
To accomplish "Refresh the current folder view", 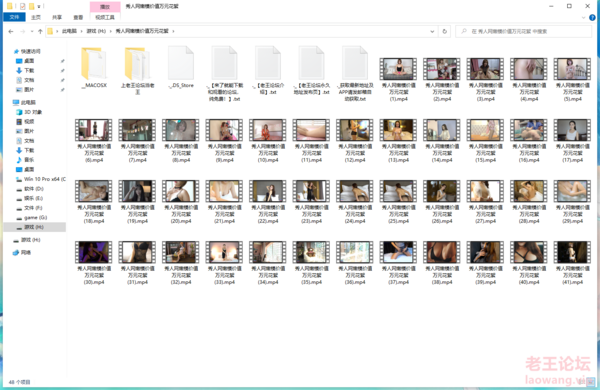I will point(445,31).
